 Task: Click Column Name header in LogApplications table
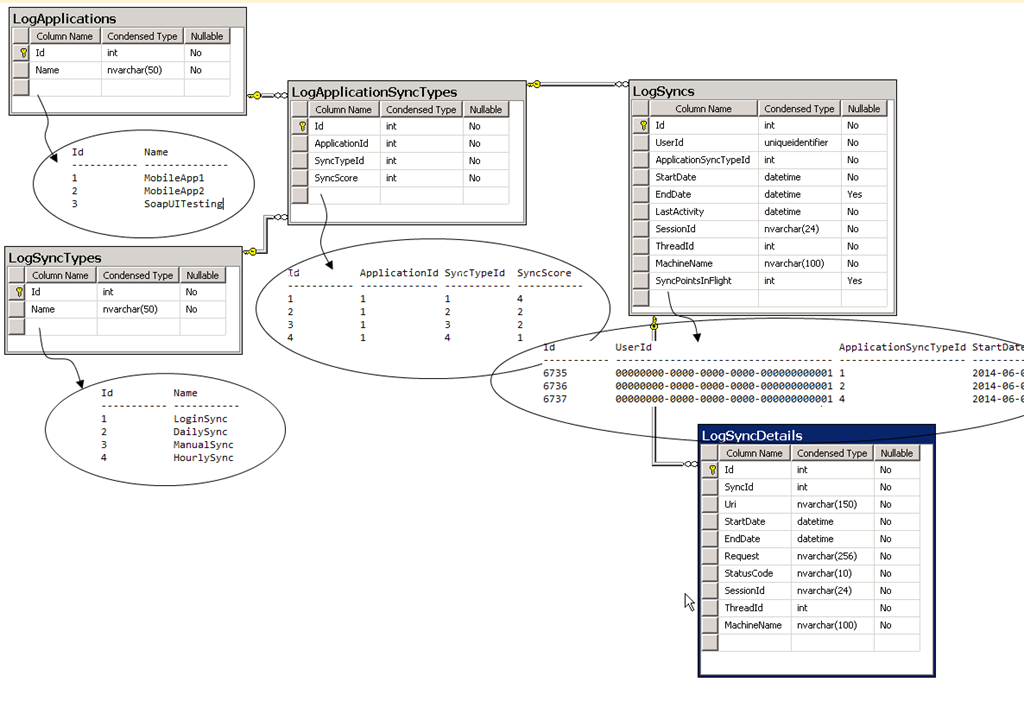pyautogui.click(x=65, y=36)
